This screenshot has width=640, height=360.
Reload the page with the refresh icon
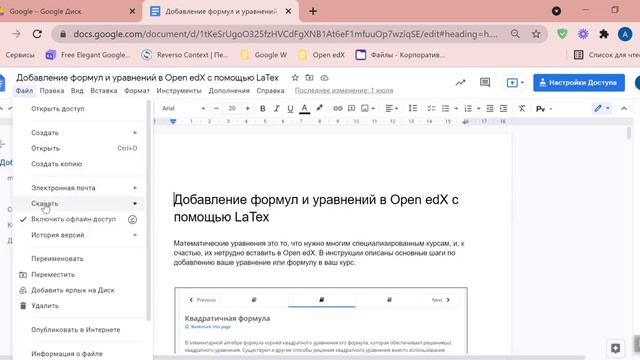coord(37,34)
